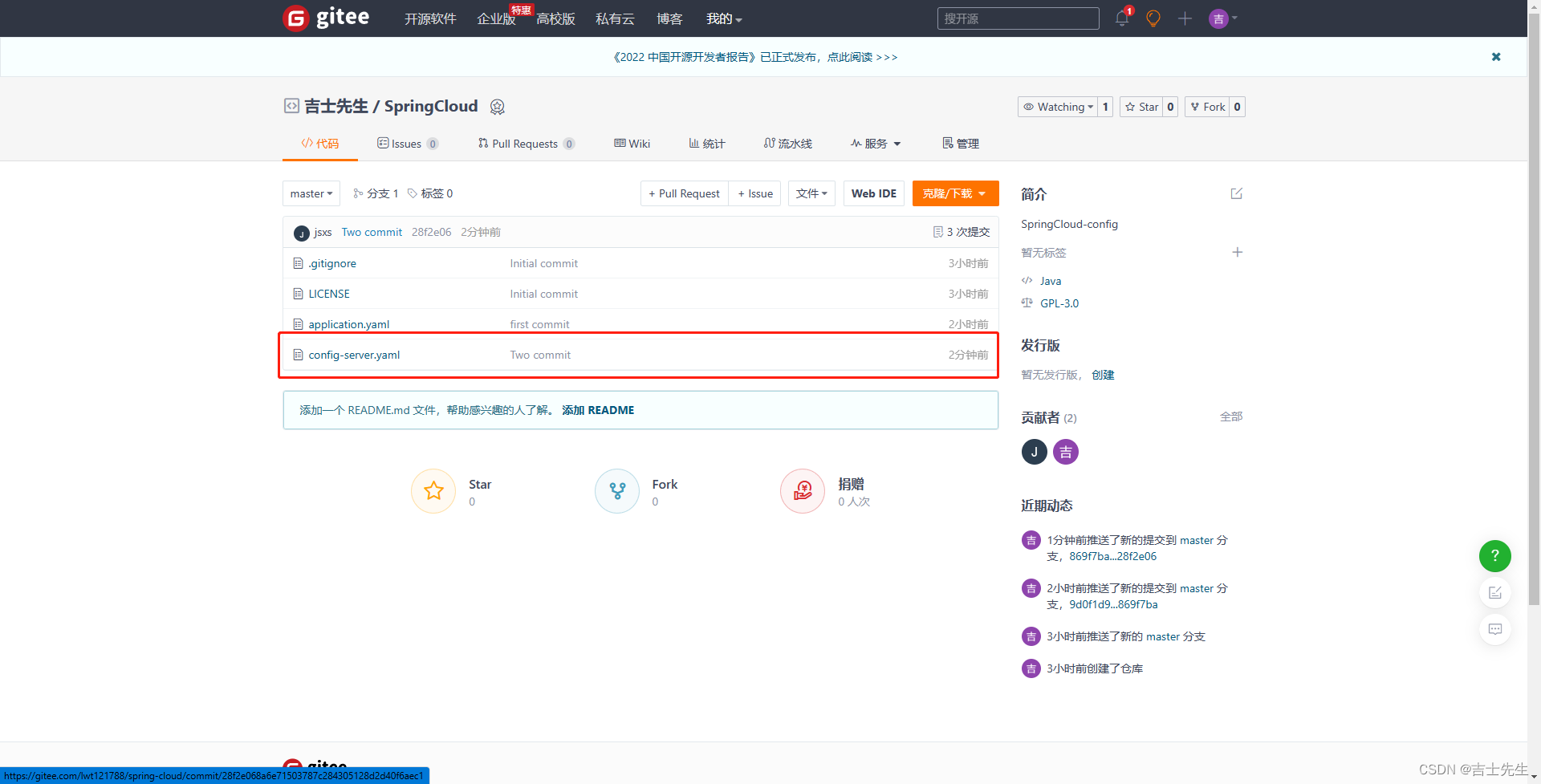Click the 9d0f1d9...869f7ba activity link

(x=1113, y=604)
